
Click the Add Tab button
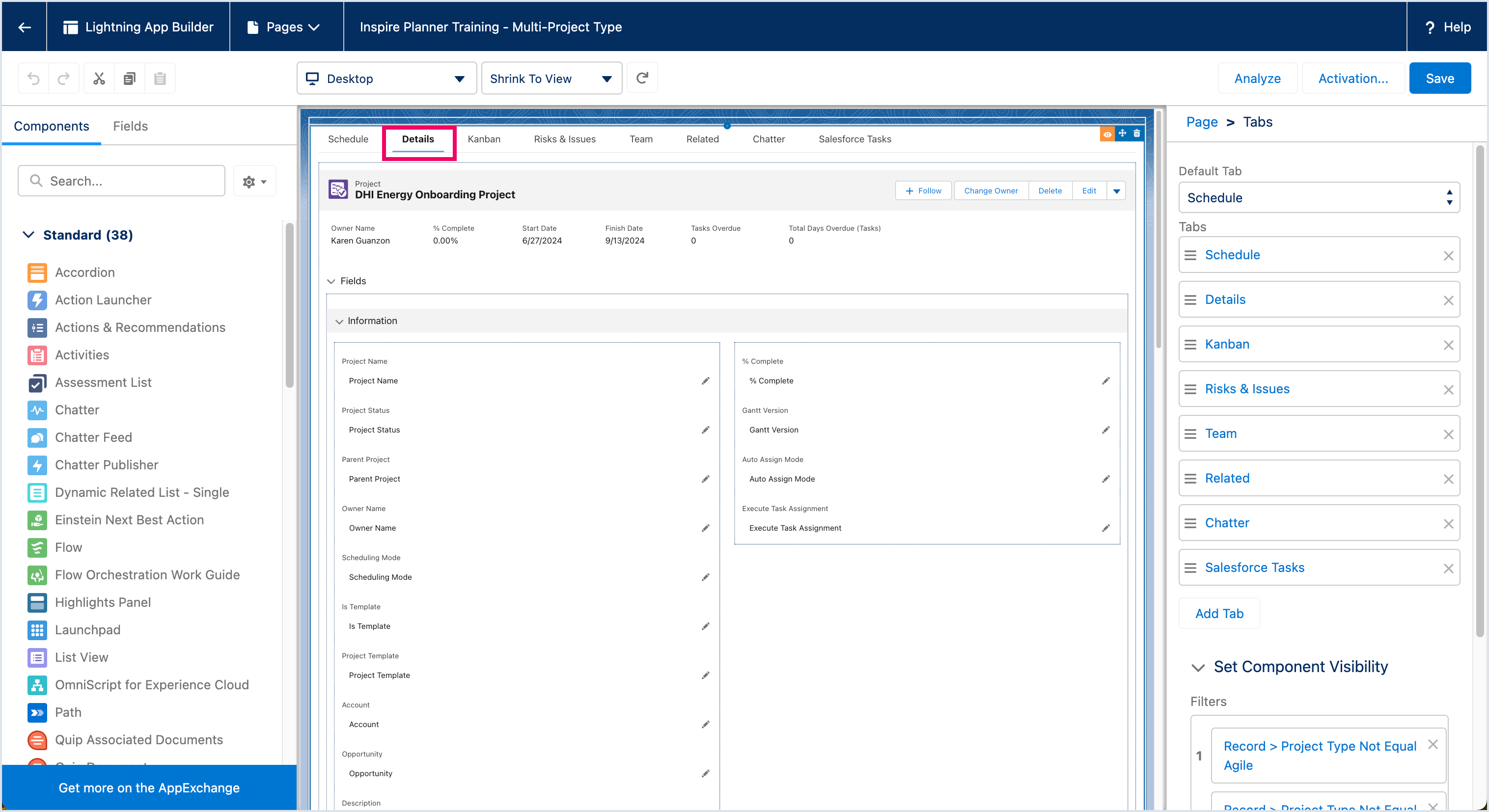(x=1219, y=614)
